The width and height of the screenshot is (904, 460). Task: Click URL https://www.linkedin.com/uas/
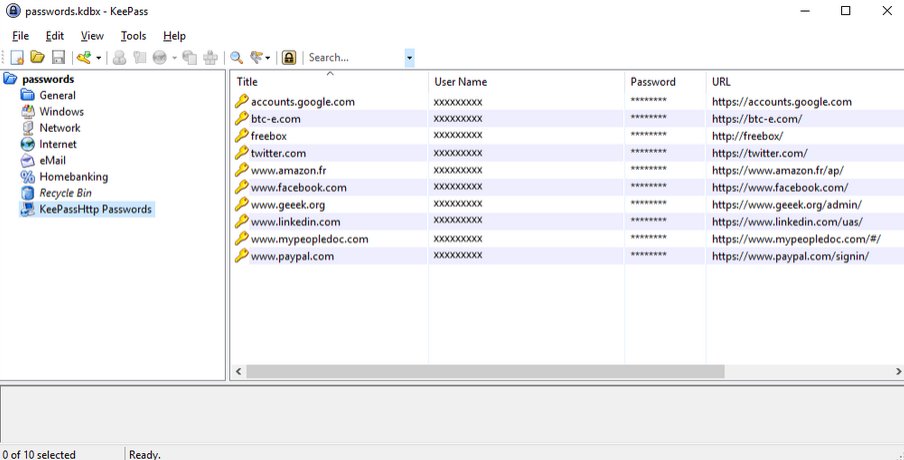788,222
